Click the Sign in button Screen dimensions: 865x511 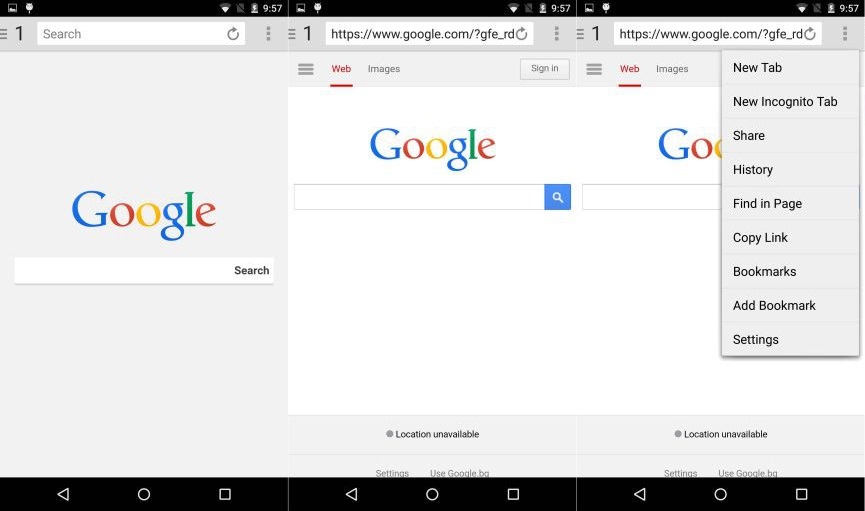point(544,68)
